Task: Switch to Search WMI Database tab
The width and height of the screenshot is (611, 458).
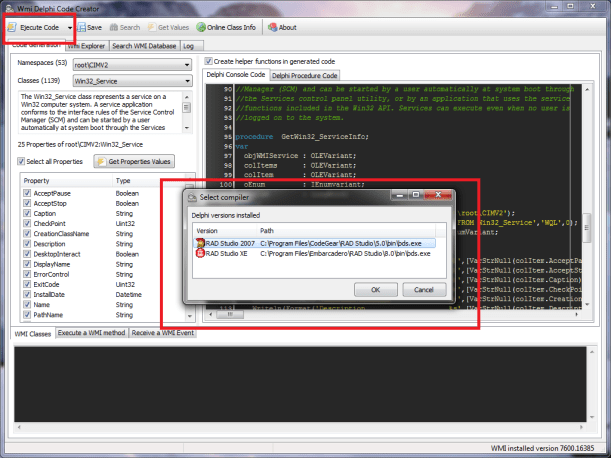Action: pos(144,46)
